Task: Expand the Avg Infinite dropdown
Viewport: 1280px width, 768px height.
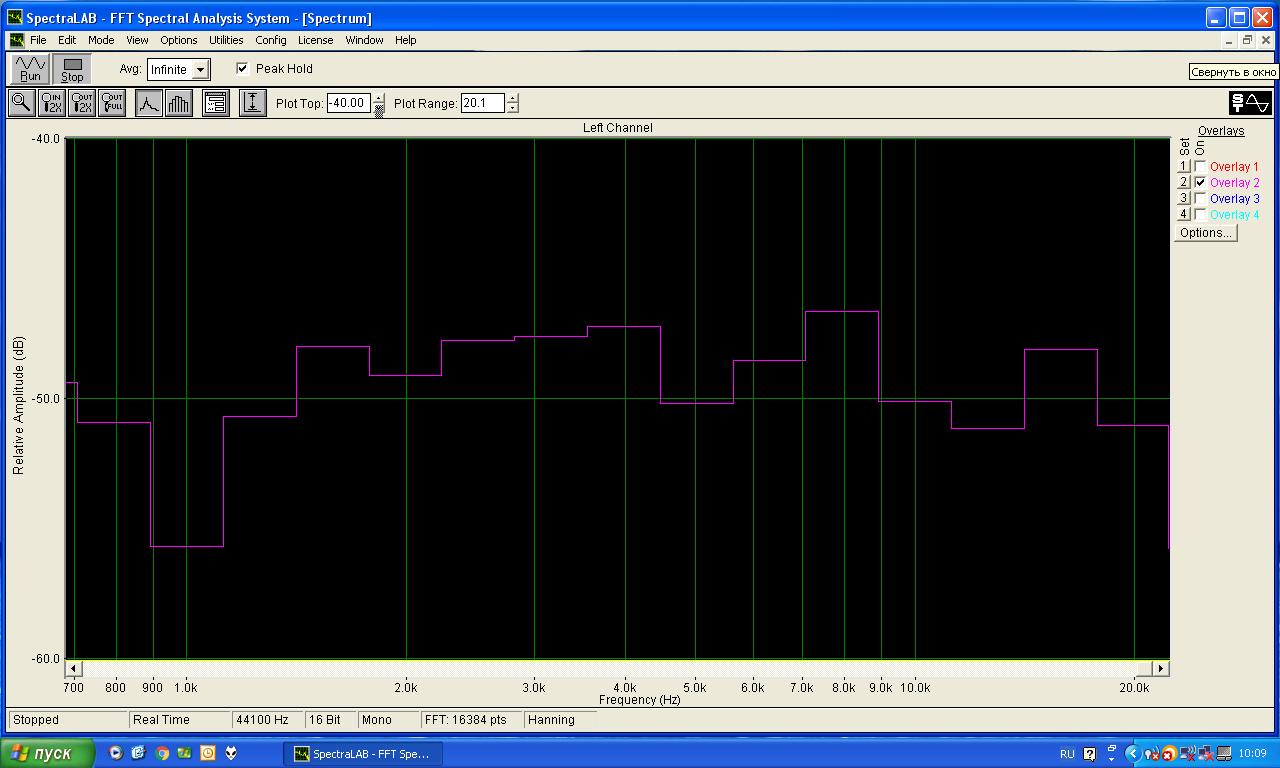Action: click(x=200, y=70)
